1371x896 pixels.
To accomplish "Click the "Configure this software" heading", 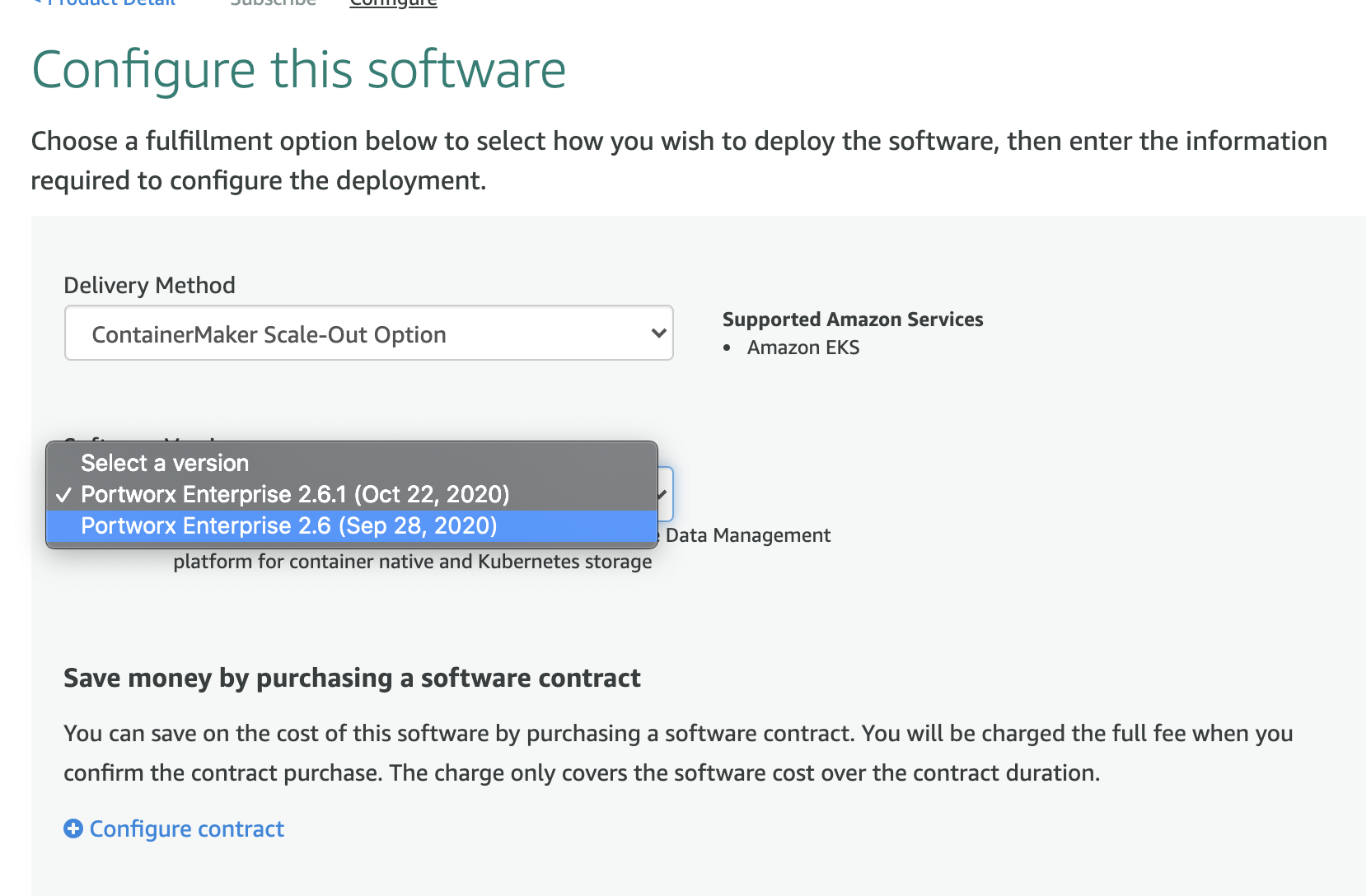I will pos(298,70).
